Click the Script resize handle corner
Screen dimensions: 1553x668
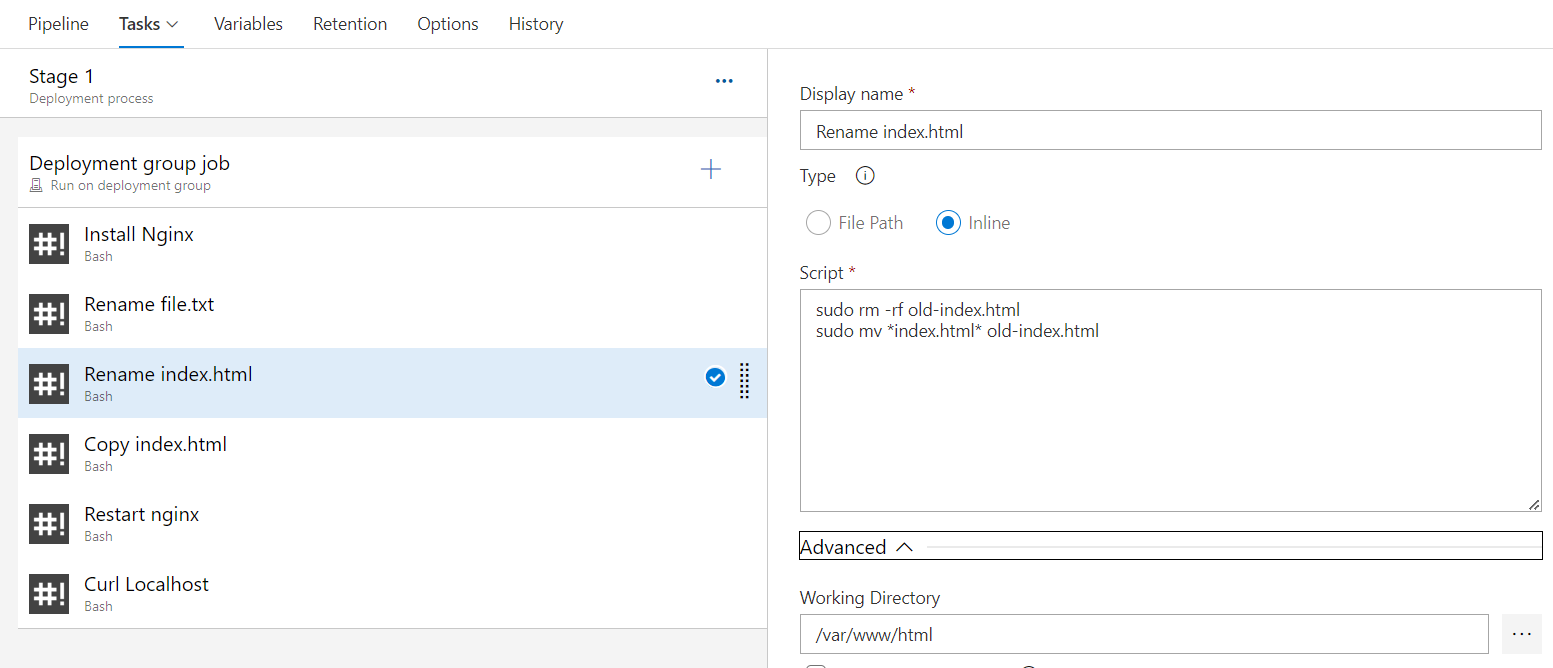(x=1534, y=505)
